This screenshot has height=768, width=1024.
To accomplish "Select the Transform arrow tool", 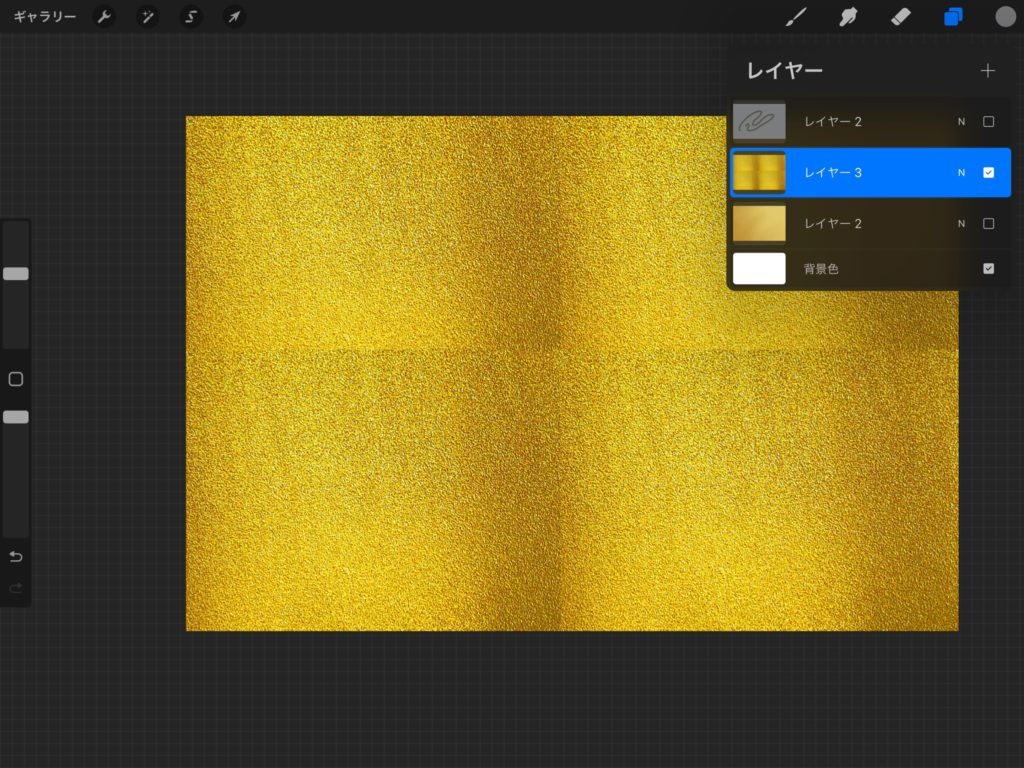I will click(233, 17).
